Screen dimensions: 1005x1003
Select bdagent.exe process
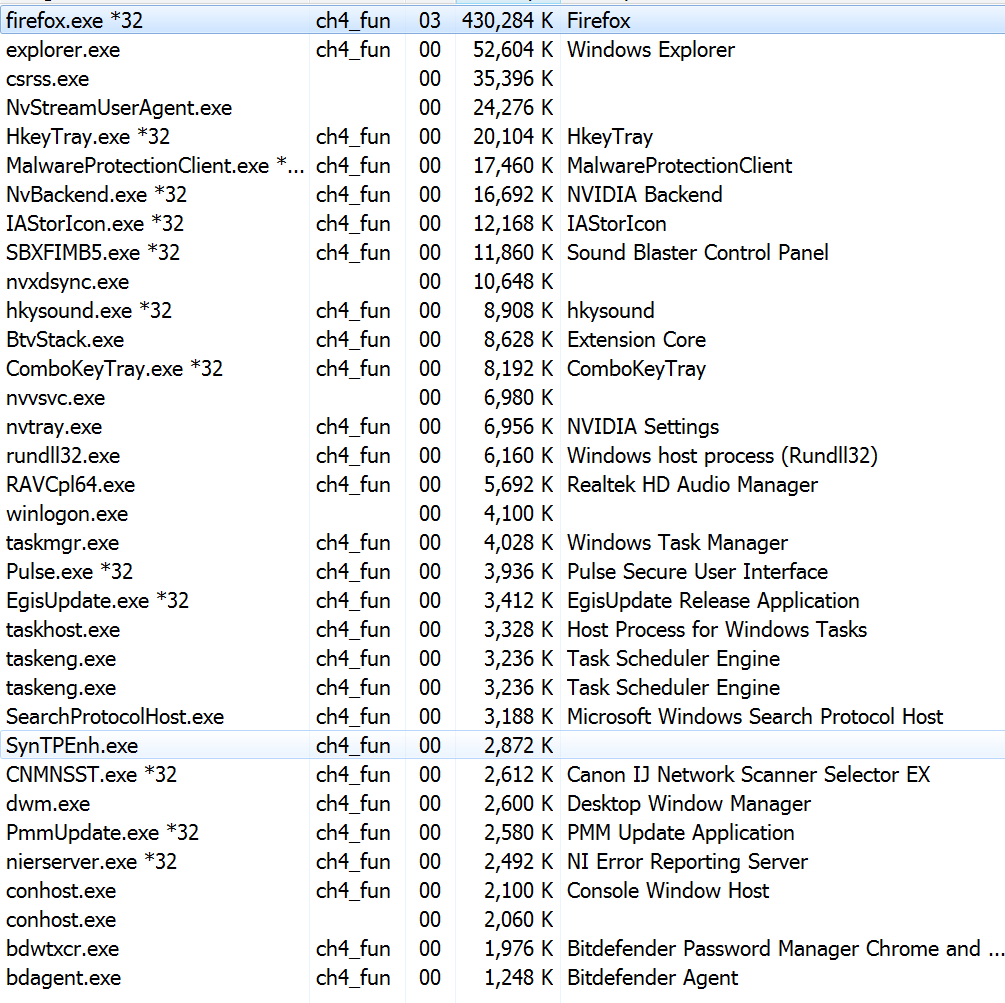click(x=63, y=977)
